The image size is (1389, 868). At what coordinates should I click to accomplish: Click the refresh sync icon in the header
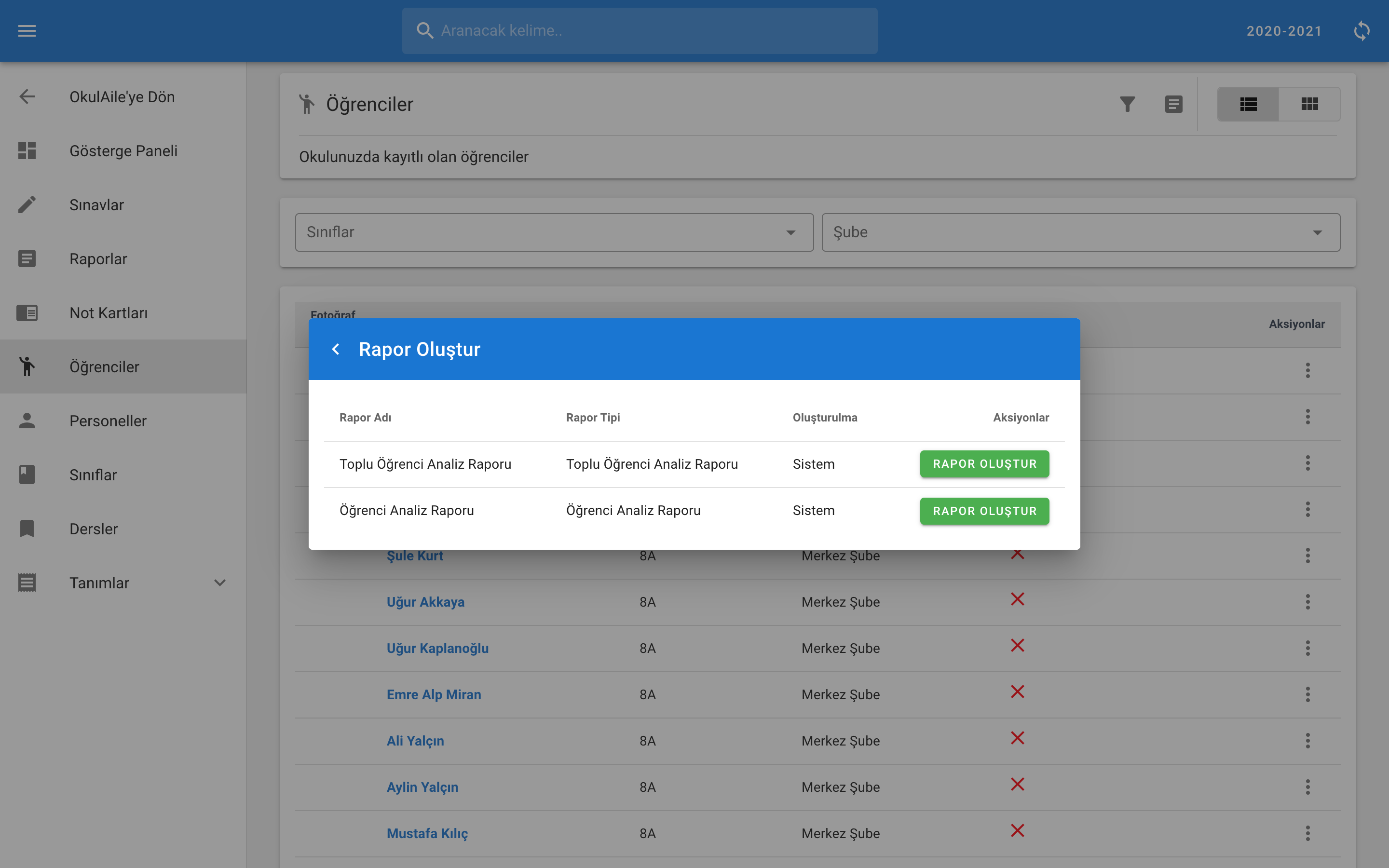click(x=1362, y=31)
